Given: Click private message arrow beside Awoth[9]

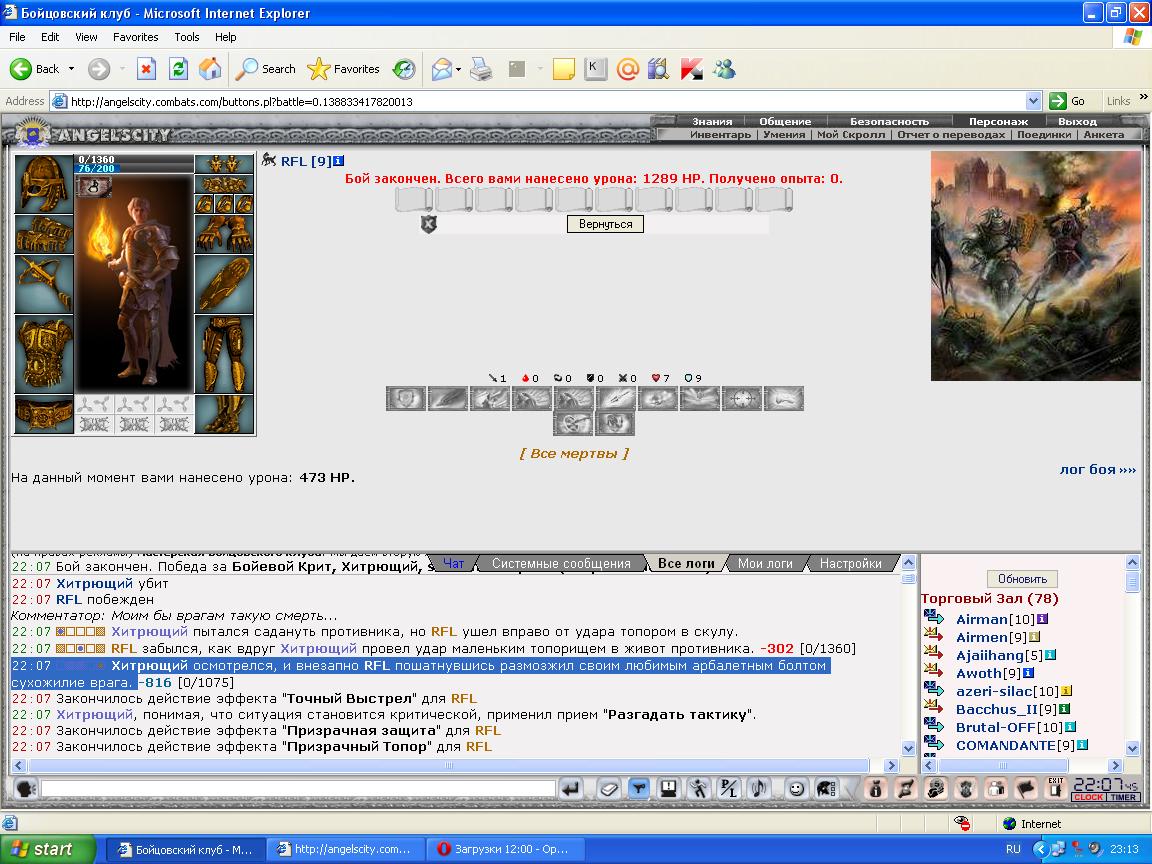Looking at the screenshot, I should click(x=933, y=671).
